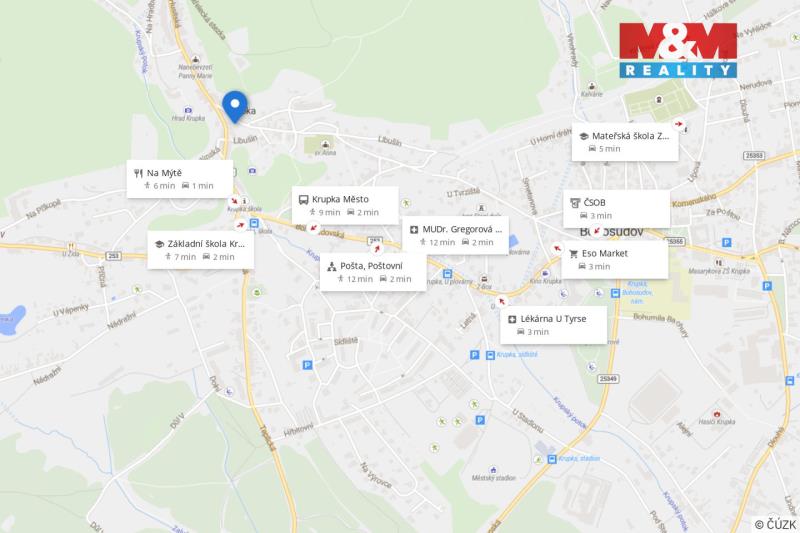The image size is (800, 533).
Task: Click the Bohosudov, nám. bus stop icon
Action: 615,293
